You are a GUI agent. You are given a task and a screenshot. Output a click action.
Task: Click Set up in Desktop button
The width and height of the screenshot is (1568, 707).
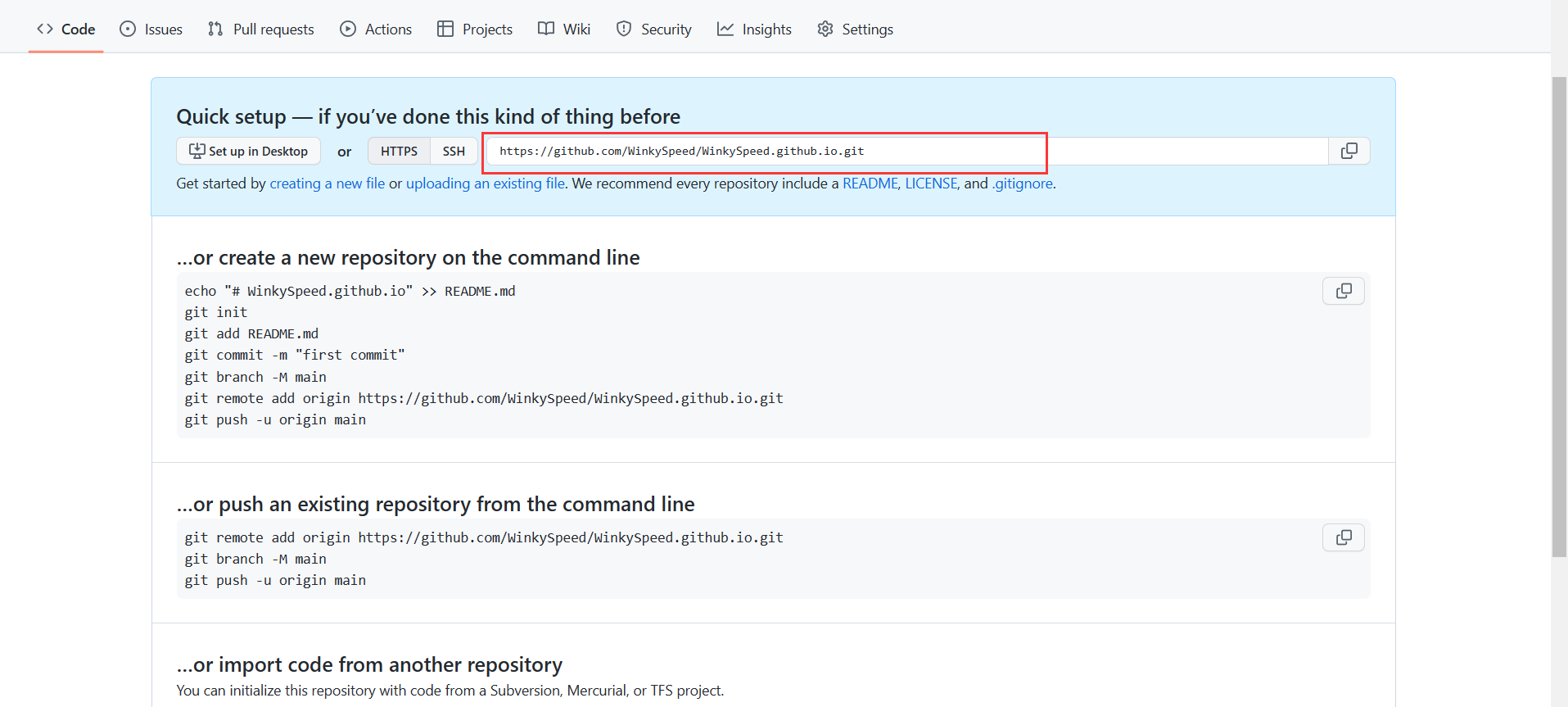pos(248,151)
